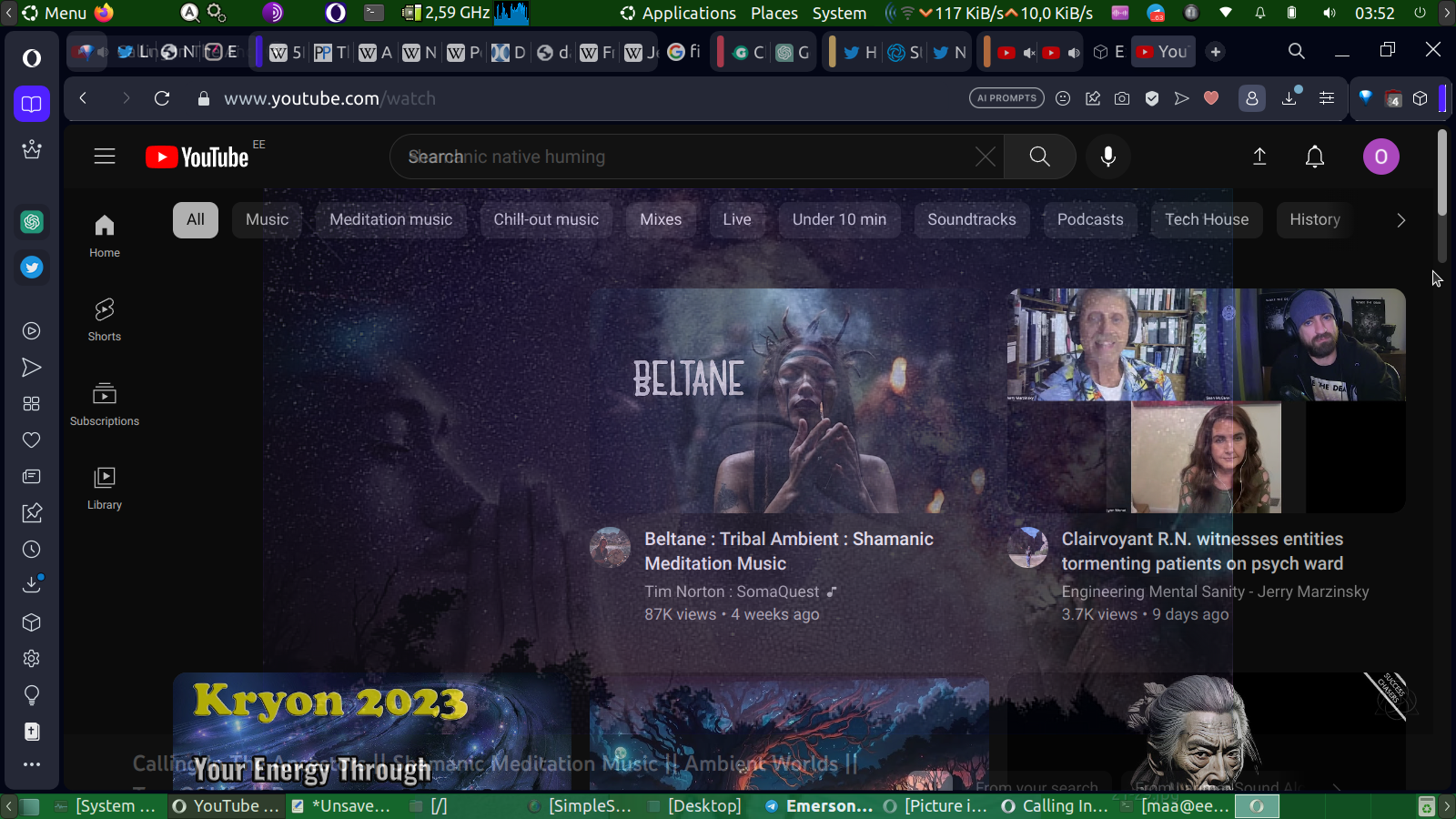
Task: Open Opera extensions cube in sidebar
Action: pos(32,622)
